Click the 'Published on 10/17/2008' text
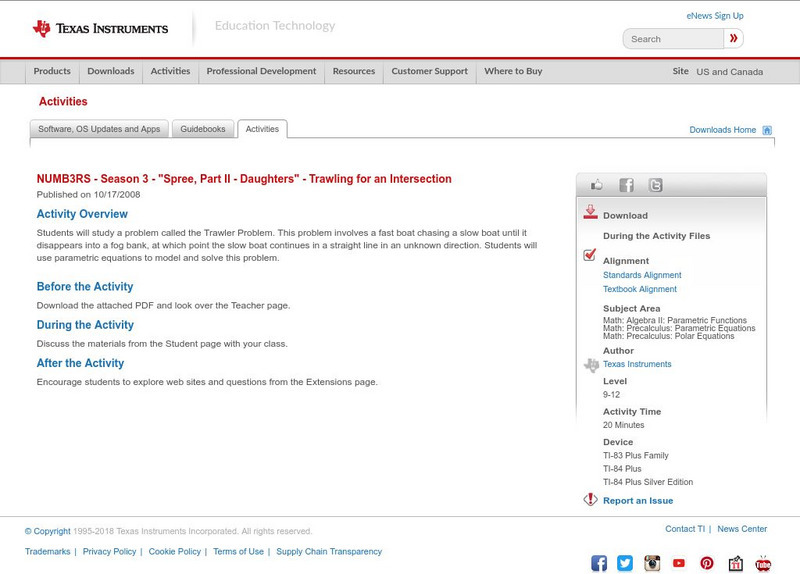 tap(88, 194)
